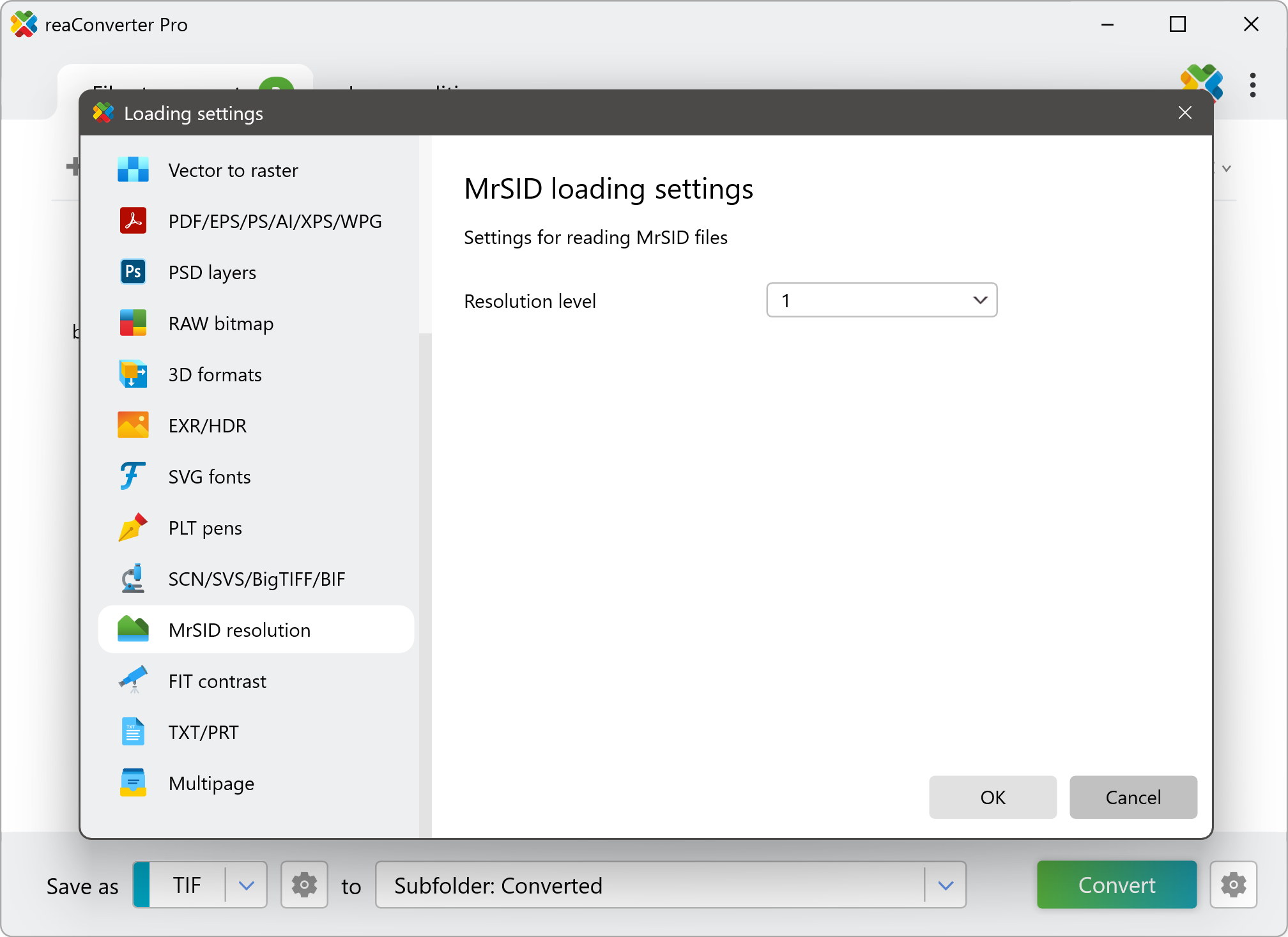Open the SCN/SVS/BigTIFF/BIF microscope icon
The height and width of the screenshot is (937, 1288).
click(133, 579)
